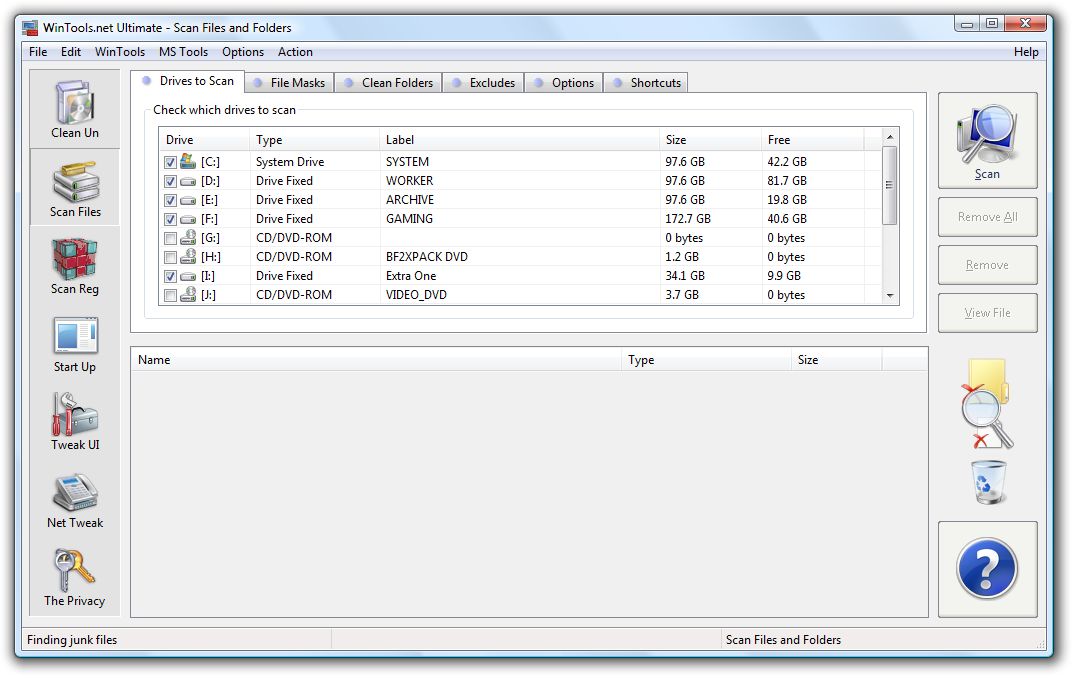
Task: Select the GAMING label cell
Action: coord(409,219)
